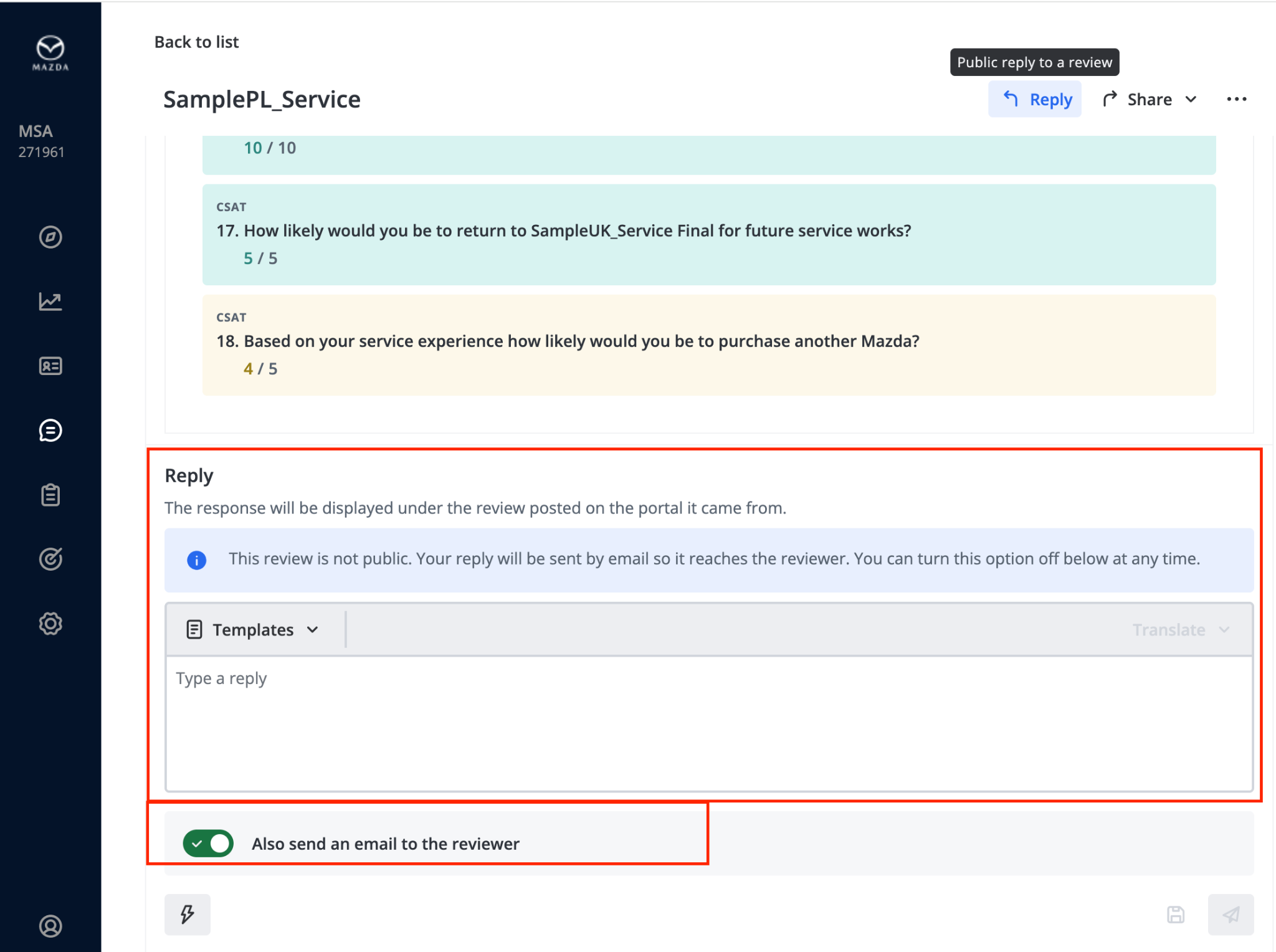Click into the Type a reply field
Viewport: 1276px width, 952px height.
708,723
